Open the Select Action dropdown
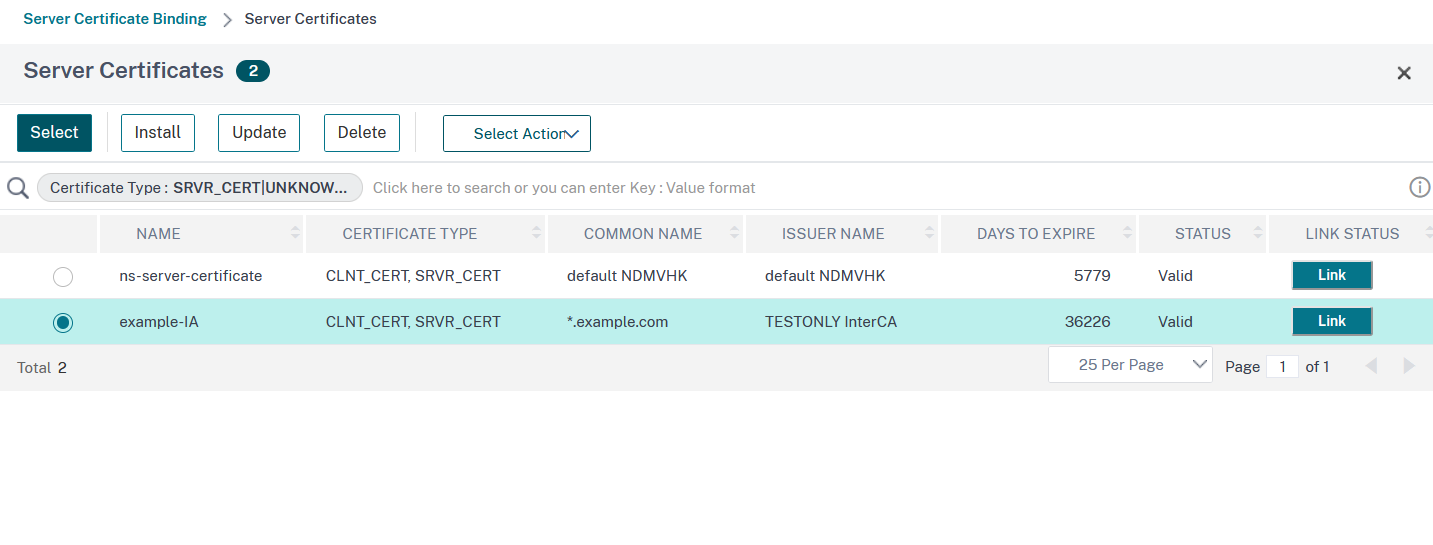 tap(517, 134)
